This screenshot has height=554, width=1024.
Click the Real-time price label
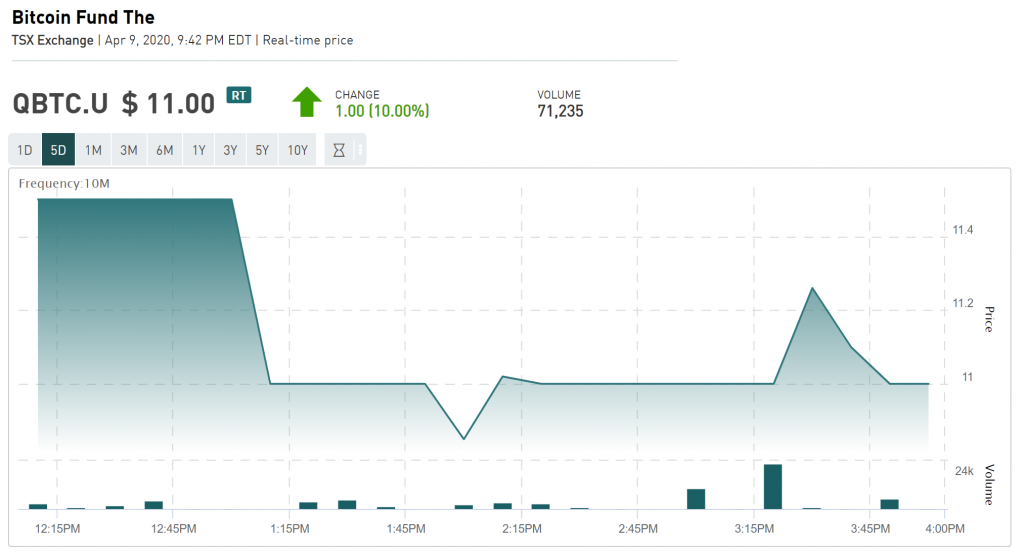(x=308, y=40)
